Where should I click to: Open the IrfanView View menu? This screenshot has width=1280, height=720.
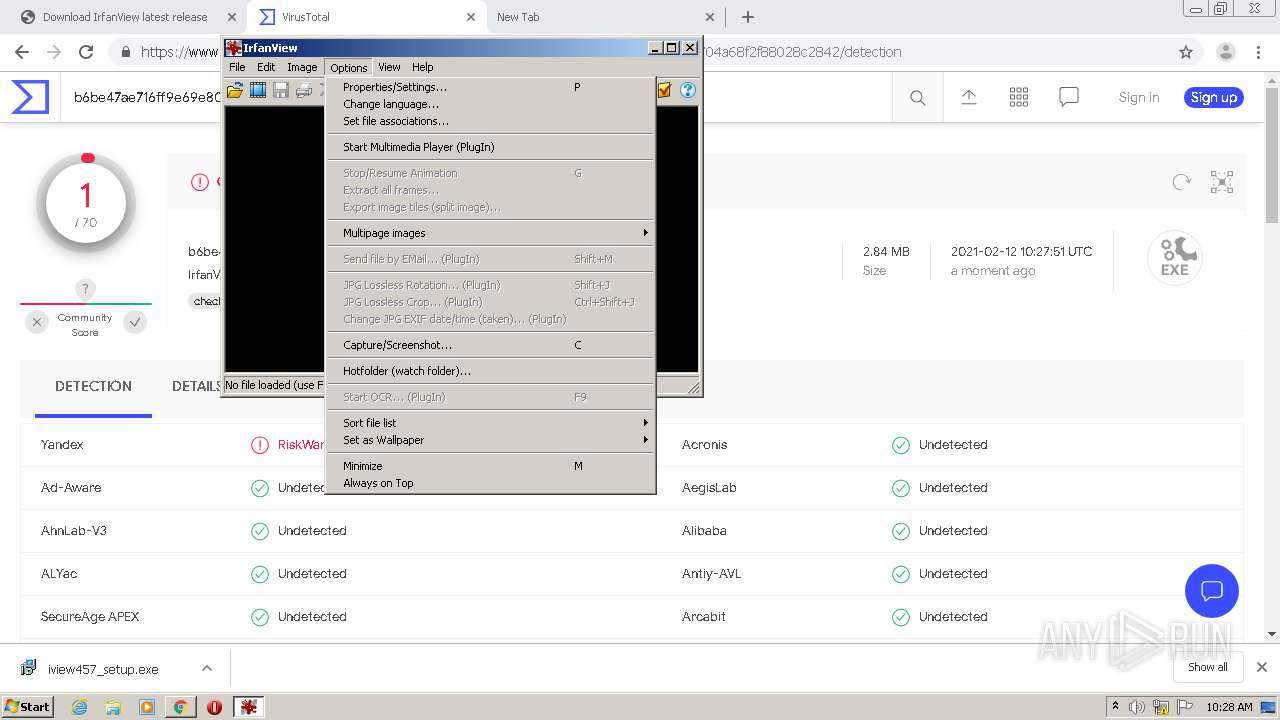coord(389,67)
